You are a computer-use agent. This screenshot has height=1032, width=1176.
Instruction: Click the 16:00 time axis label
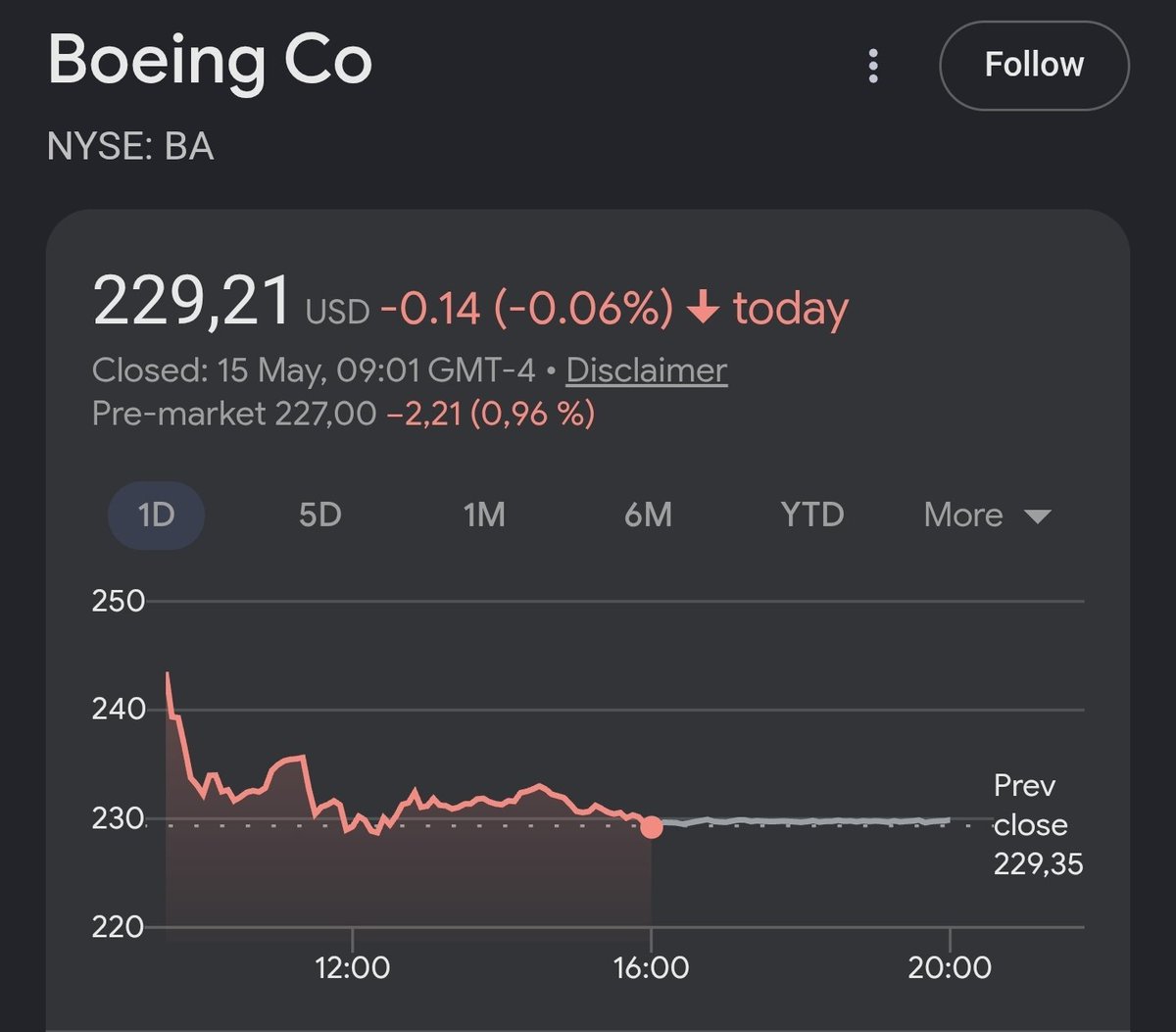coord(652,968)
